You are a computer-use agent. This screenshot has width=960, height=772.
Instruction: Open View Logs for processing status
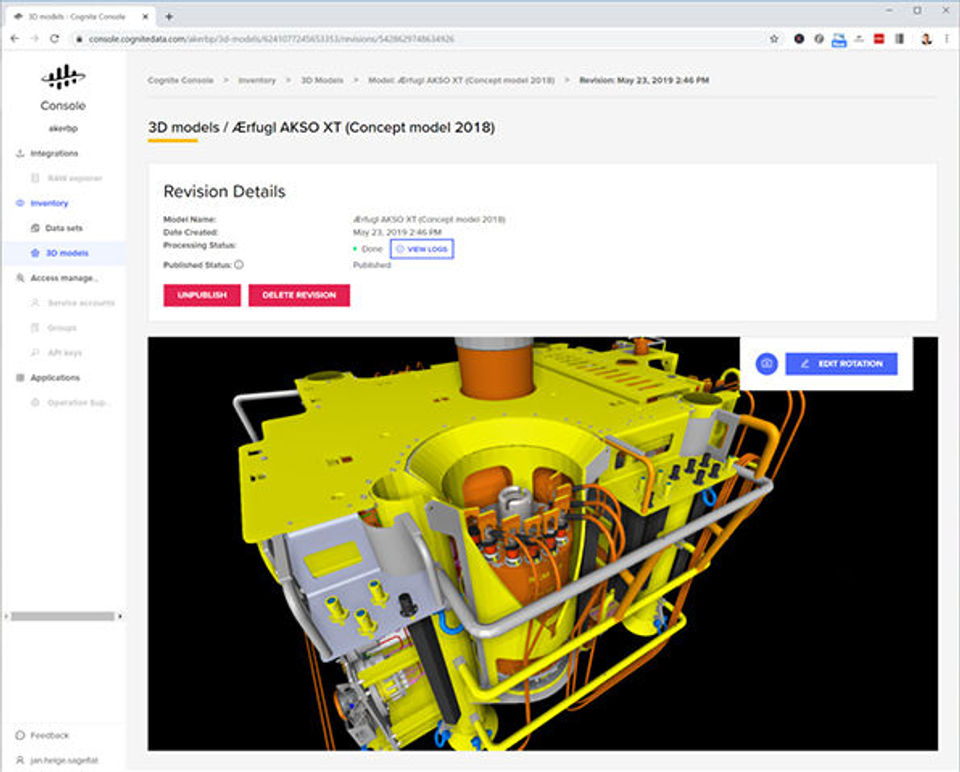pyautogui.click(x=422, y=249)
